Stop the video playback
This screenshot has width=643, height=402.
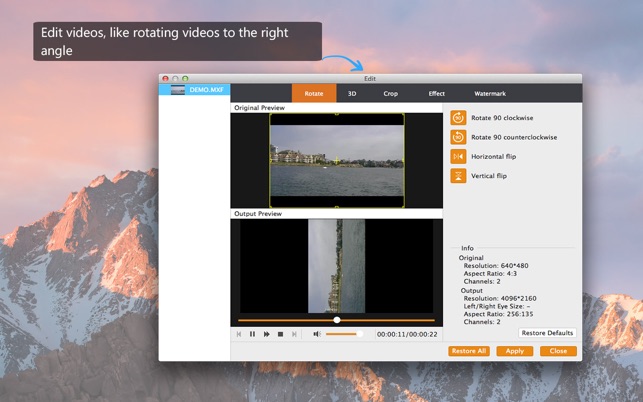(x=280, y=334)
